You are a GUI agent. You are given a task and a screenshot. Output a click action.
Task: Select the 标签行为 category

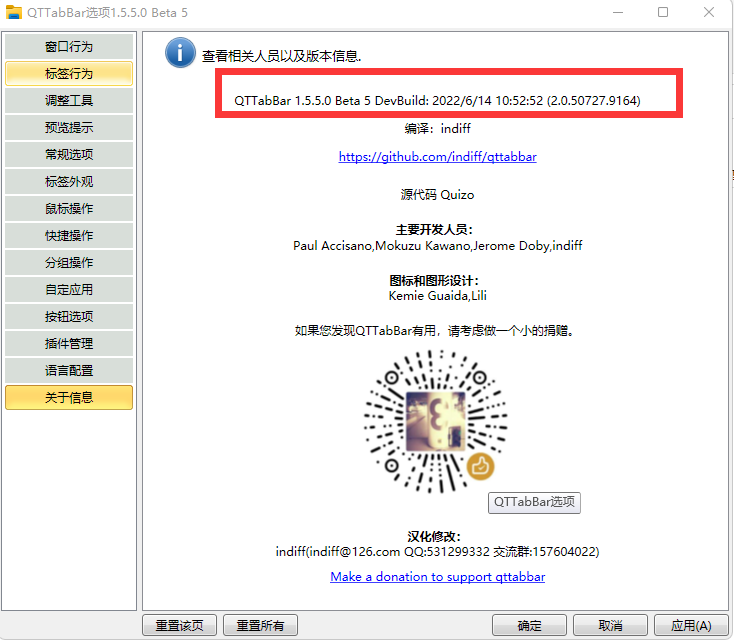(69, 74)
